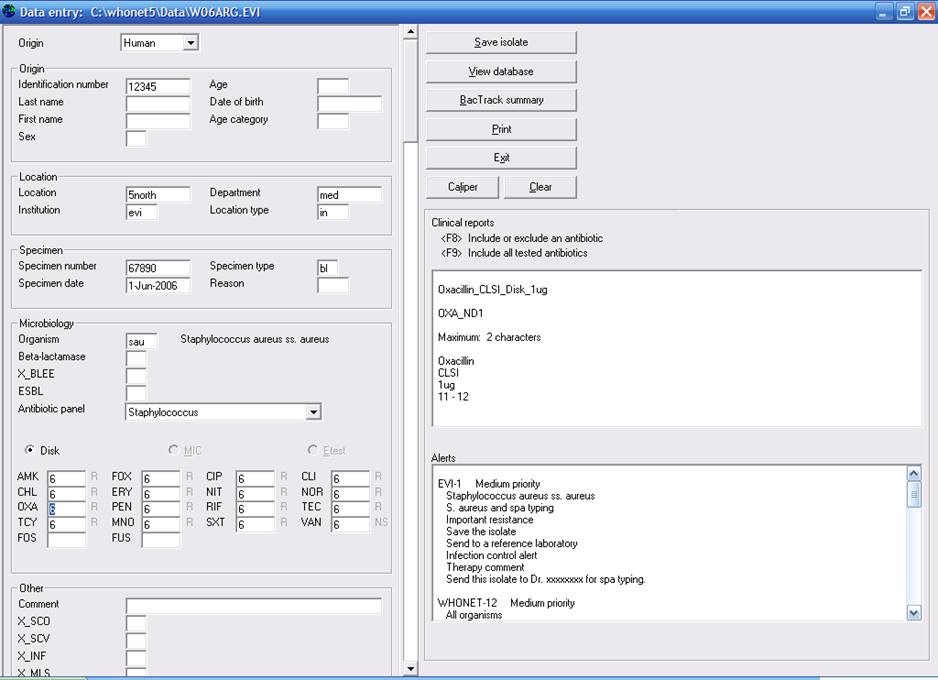Screen dimensions: 938x680
Task: Click the BacTrack summary button
Action: click(x=501, y=100)
